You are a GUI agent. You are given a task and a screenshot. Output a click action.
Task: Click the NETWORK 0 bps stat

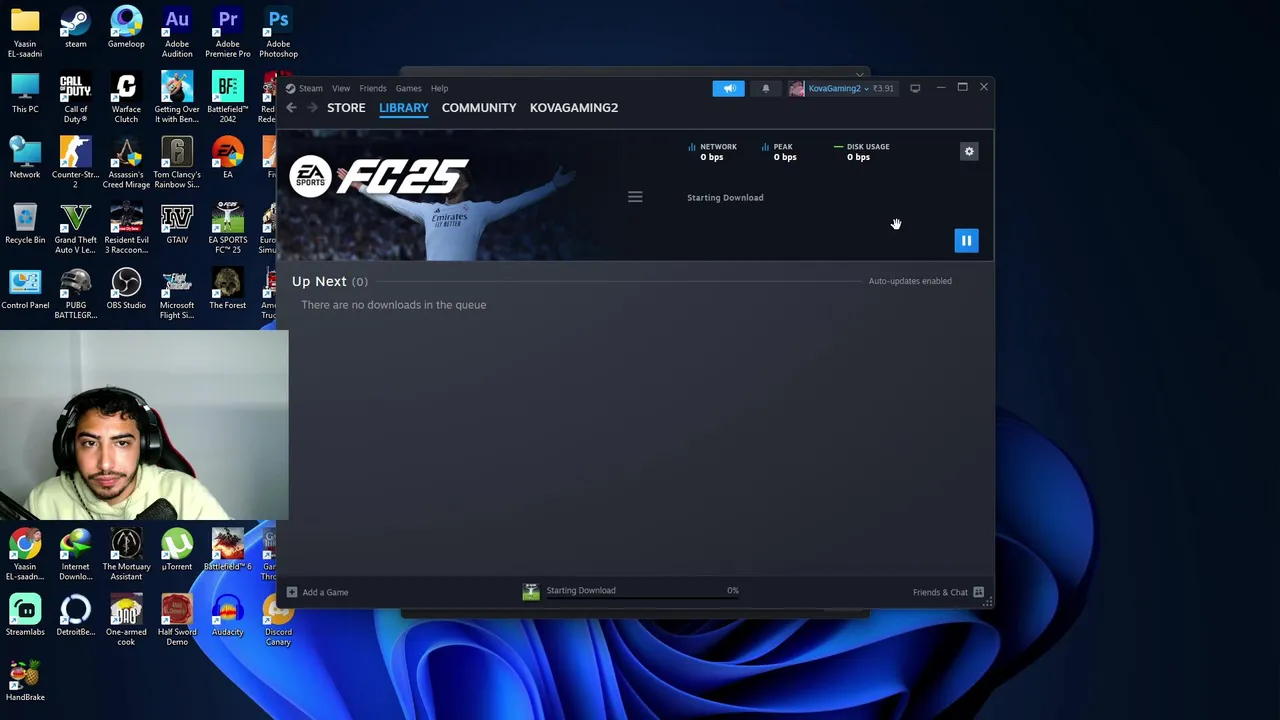click(712, 152)
